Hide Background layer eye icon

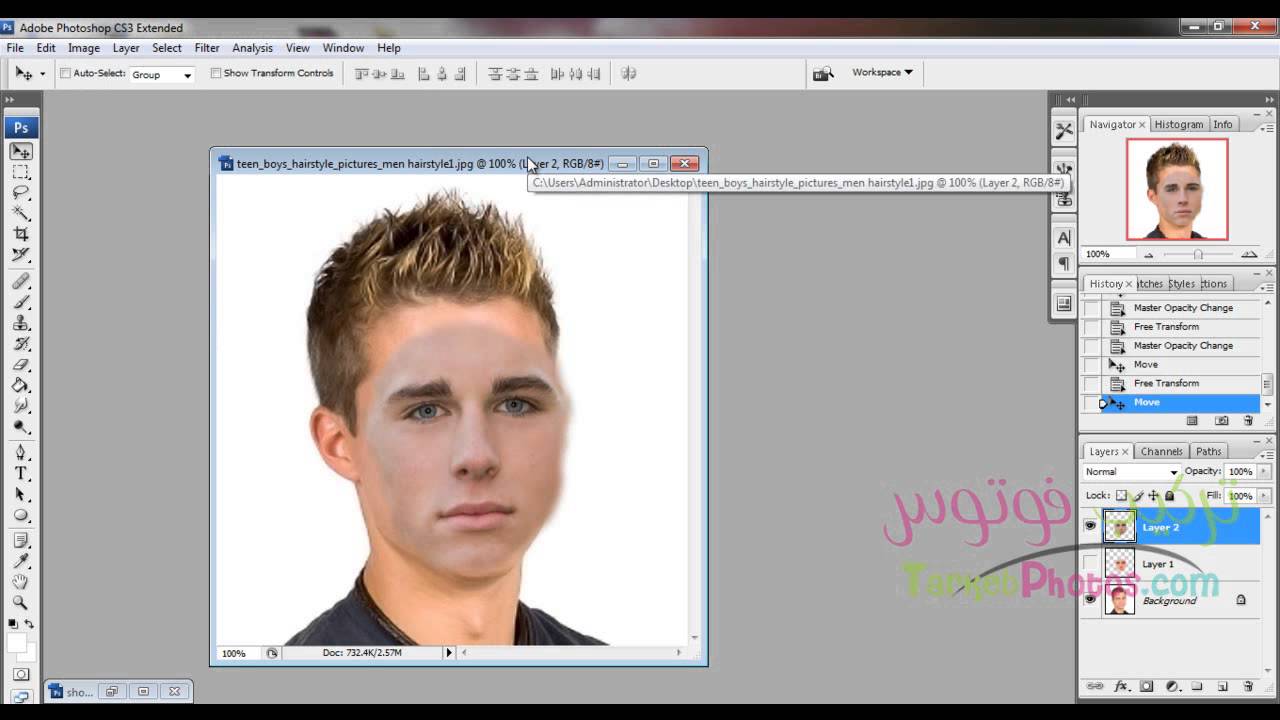(x=1090, y=600)
